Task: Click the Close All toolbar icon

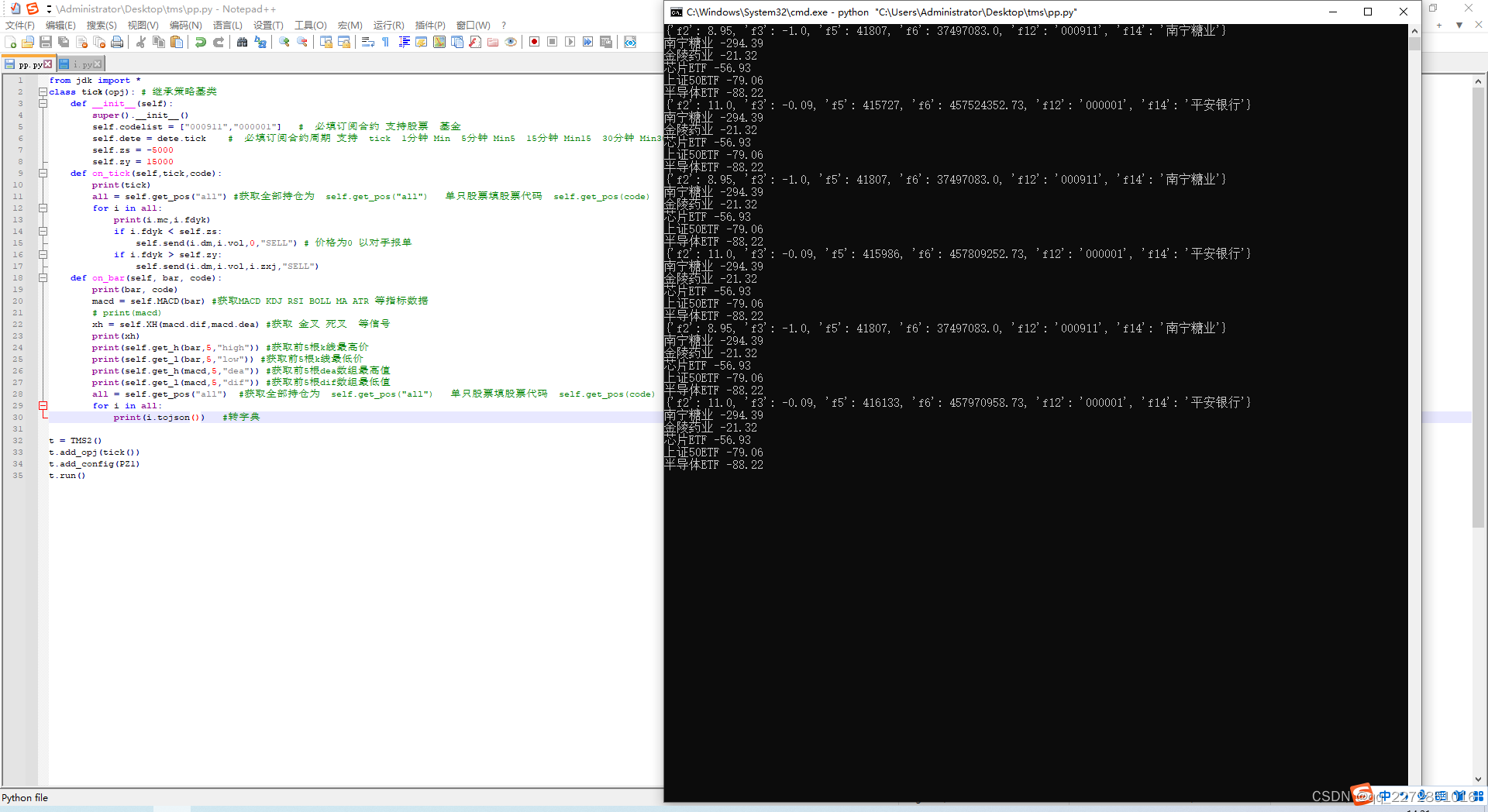Action: click(99, 42)
